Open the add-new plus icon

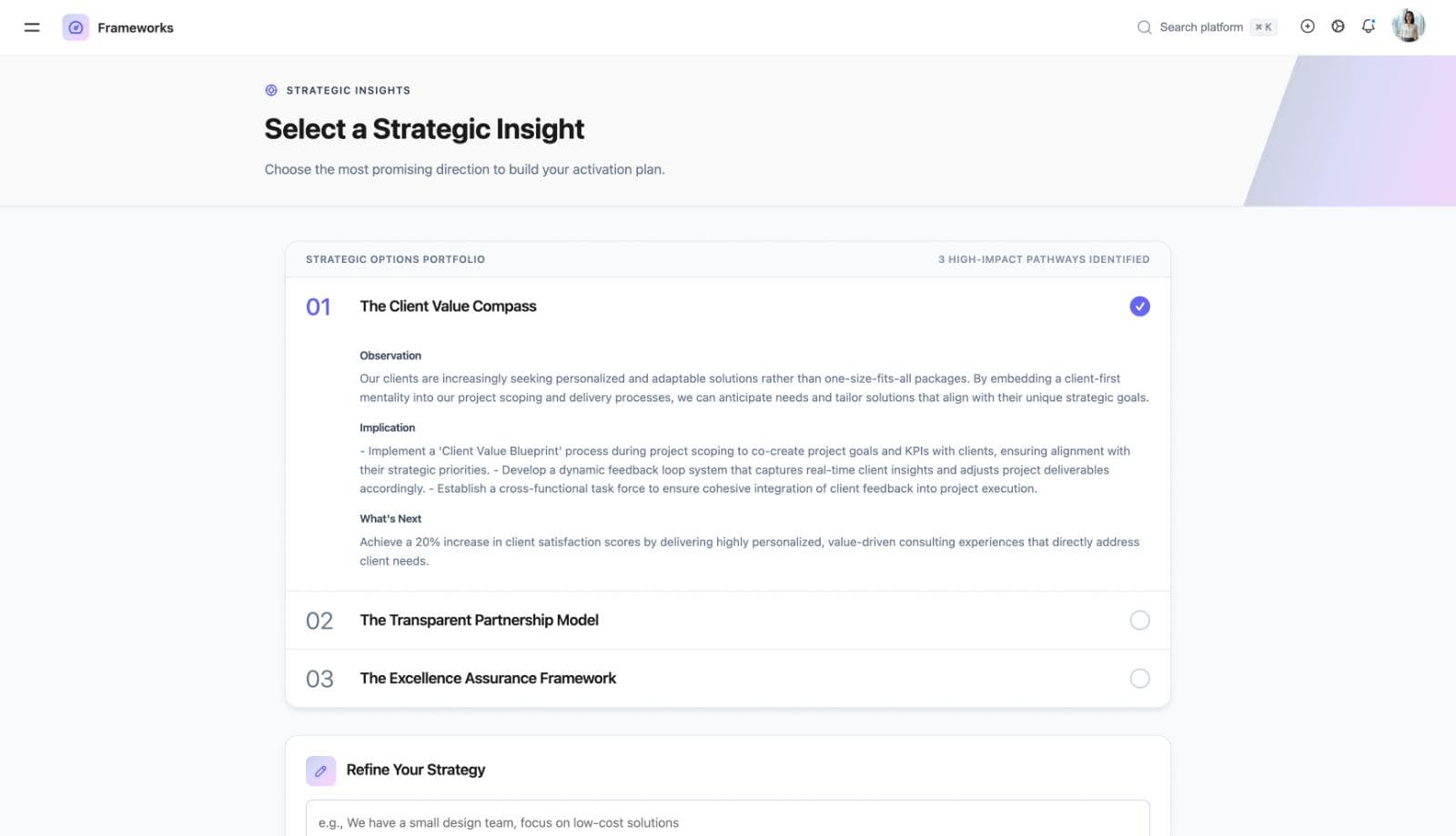[1308, 26]
